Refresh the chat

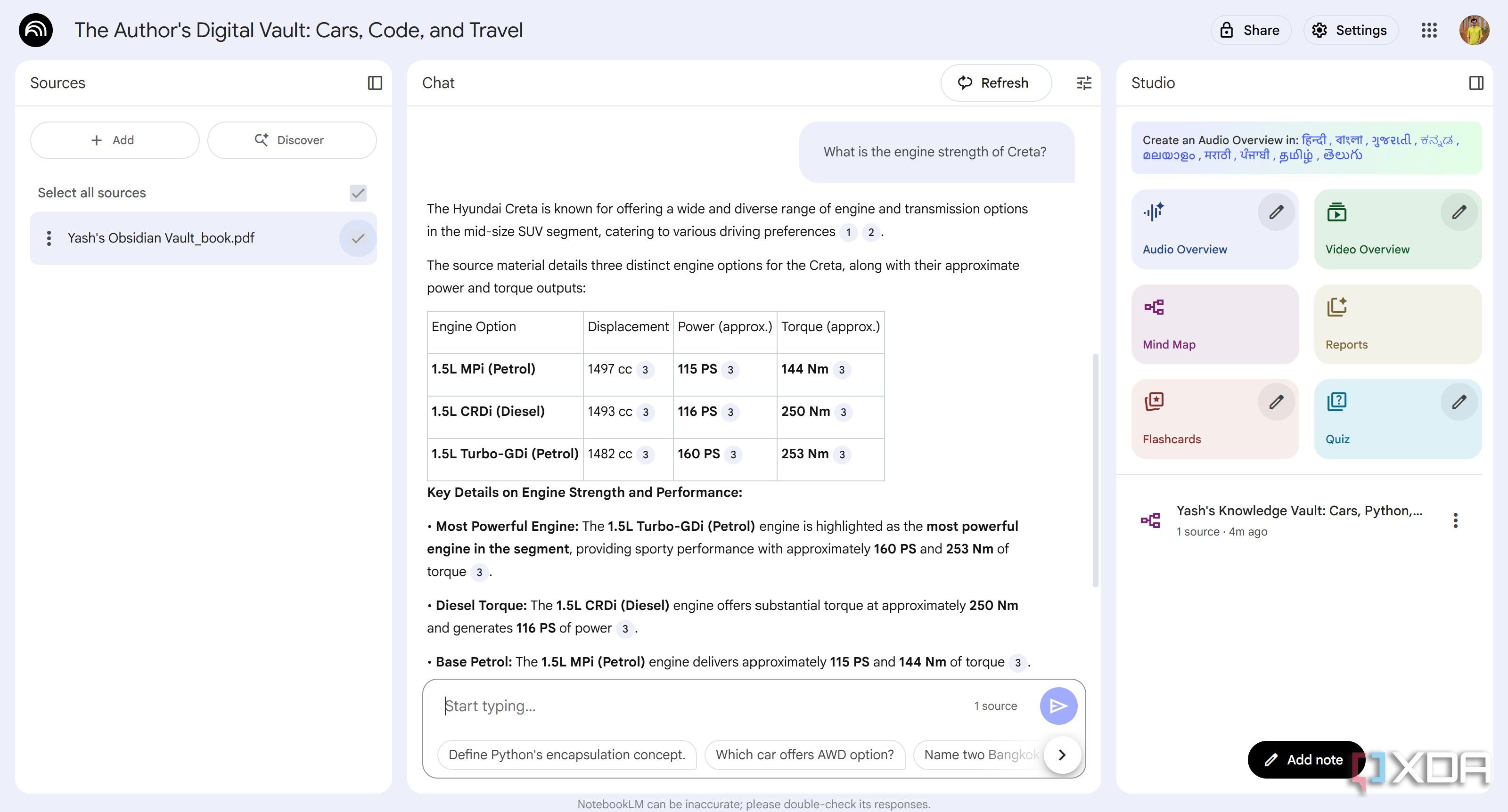tap(996, 83)
